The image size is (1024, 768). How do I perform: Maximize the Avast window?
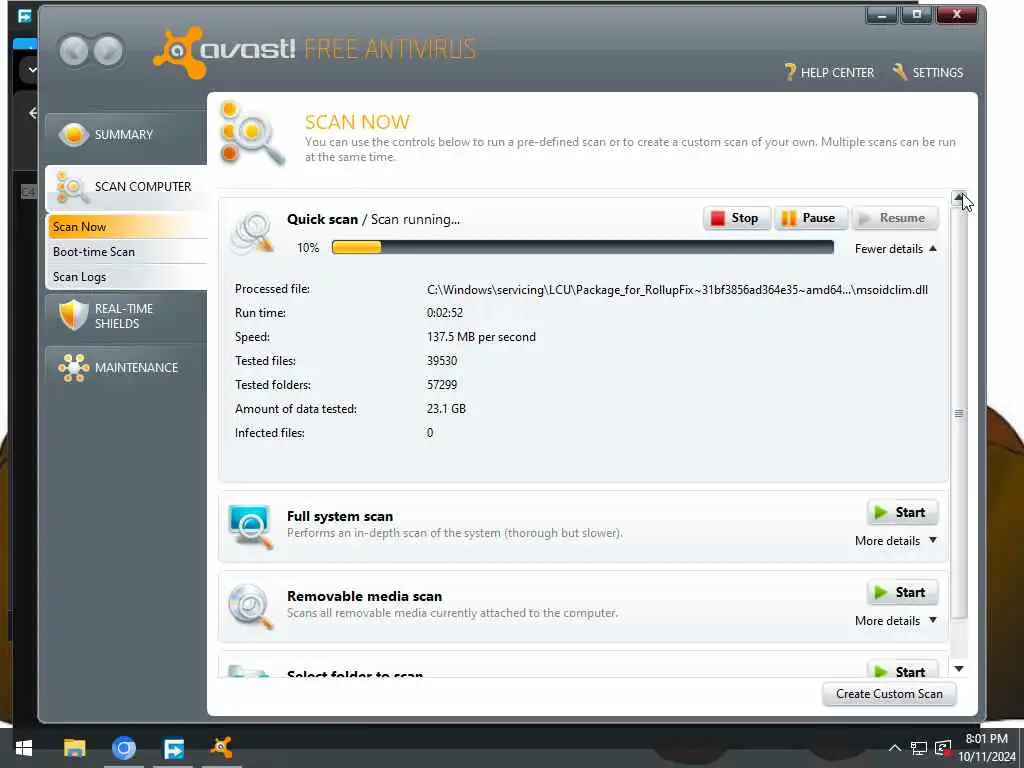point(916,15)
